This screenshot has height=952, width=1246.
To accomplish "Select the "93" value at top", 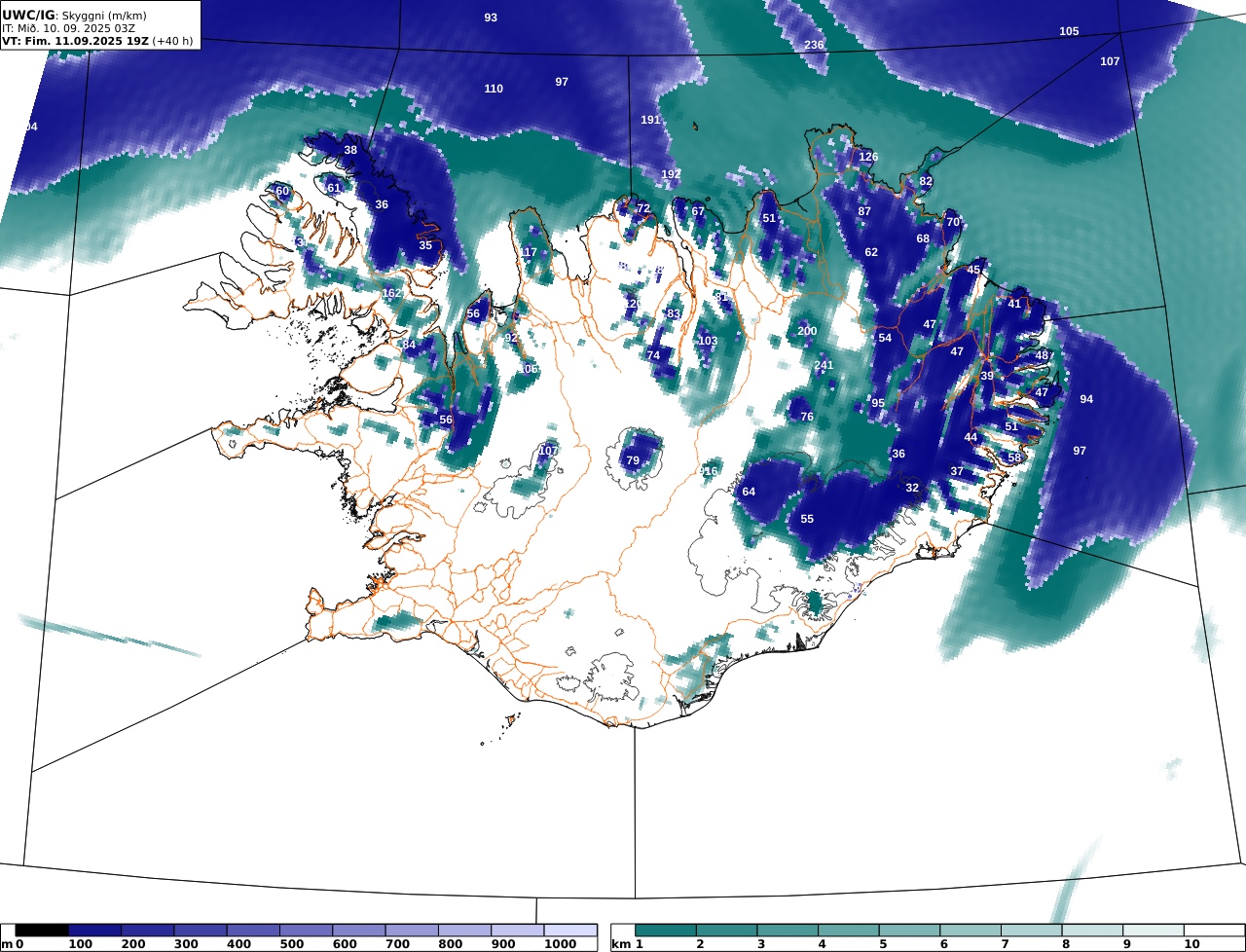I will (491, 18).
